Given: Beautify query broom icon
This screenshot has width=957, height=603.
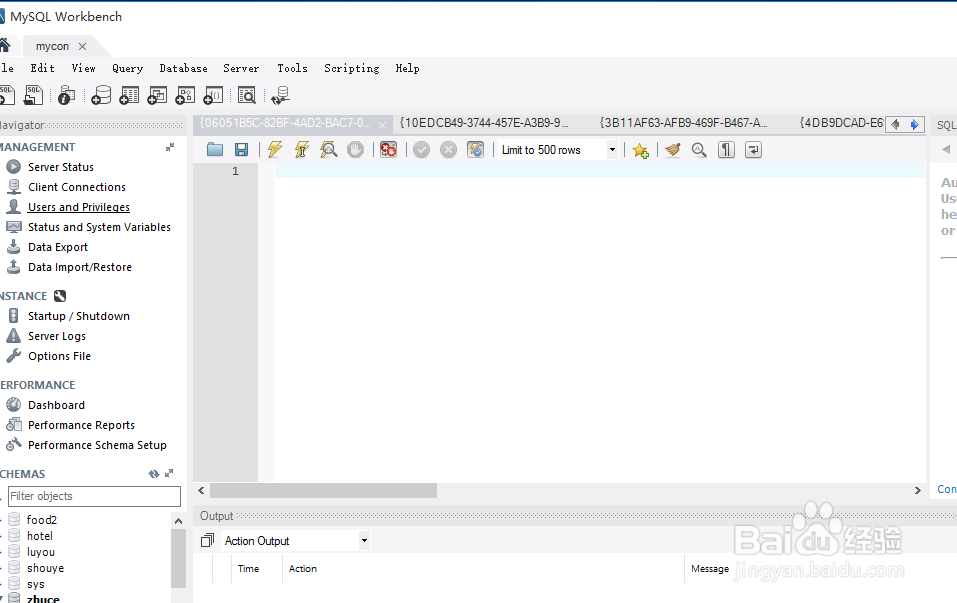Looking at the screenshot, I should click(x=673, y=150).
